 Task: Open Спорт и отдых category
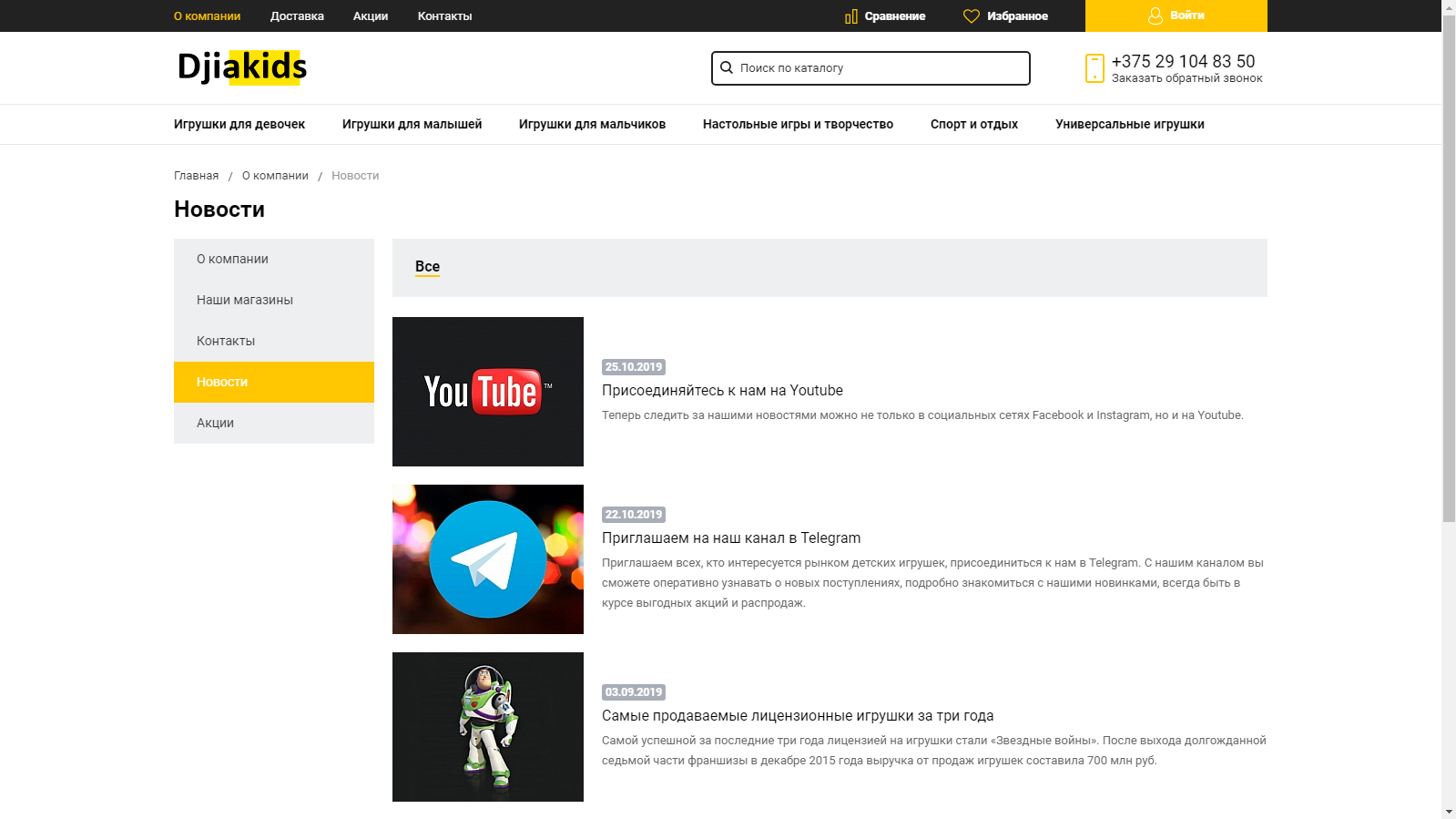974,125
